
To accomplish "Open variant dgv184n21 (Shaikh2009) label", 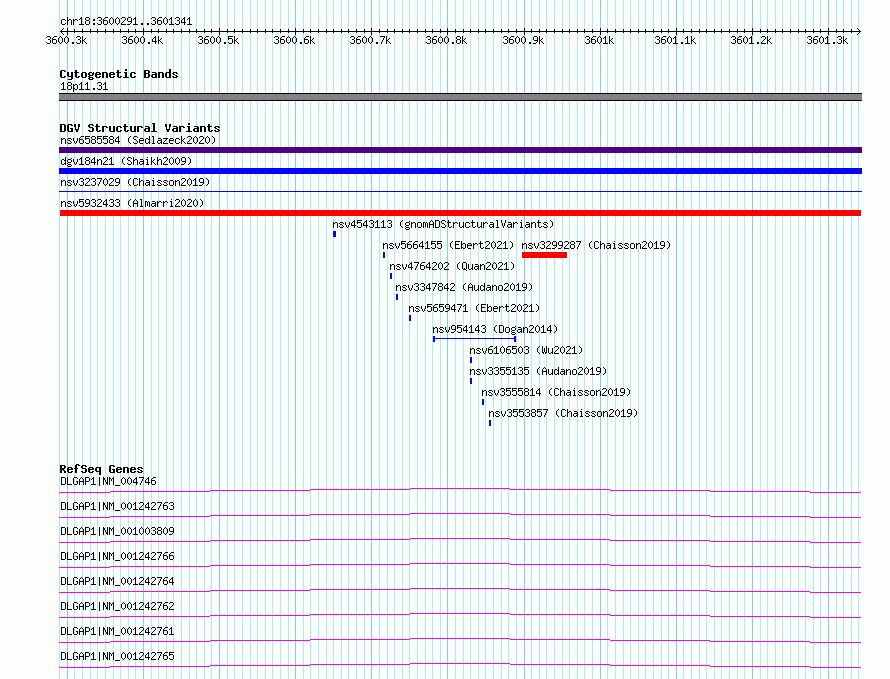I will pos(126,161).
